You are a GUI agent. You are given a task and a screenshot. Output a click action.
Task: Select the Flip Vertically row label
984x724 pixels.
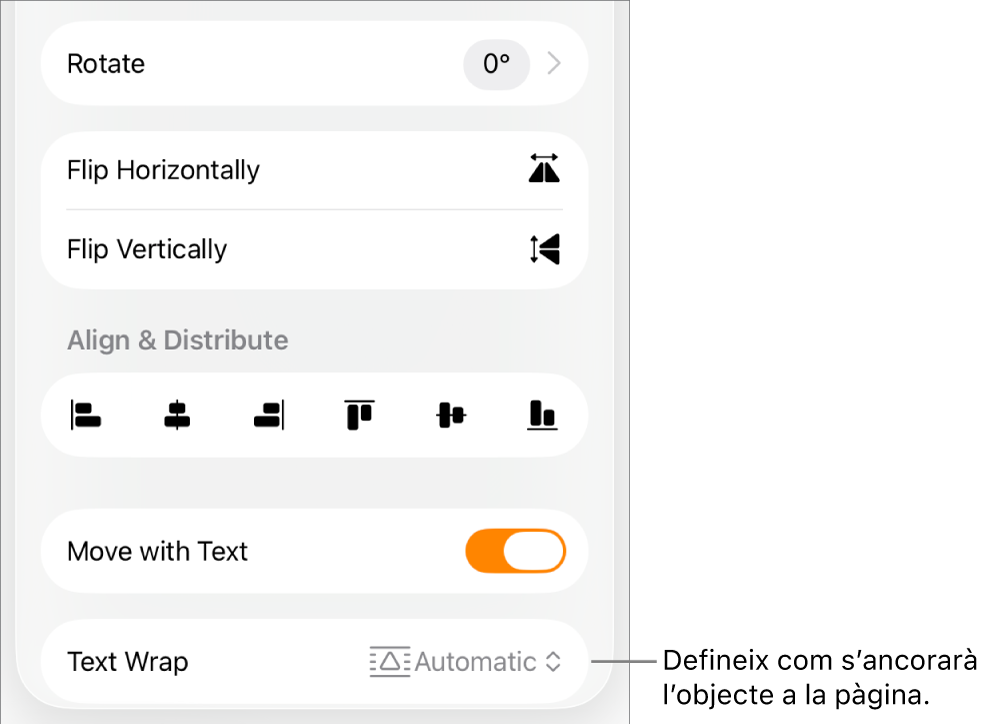147,249
